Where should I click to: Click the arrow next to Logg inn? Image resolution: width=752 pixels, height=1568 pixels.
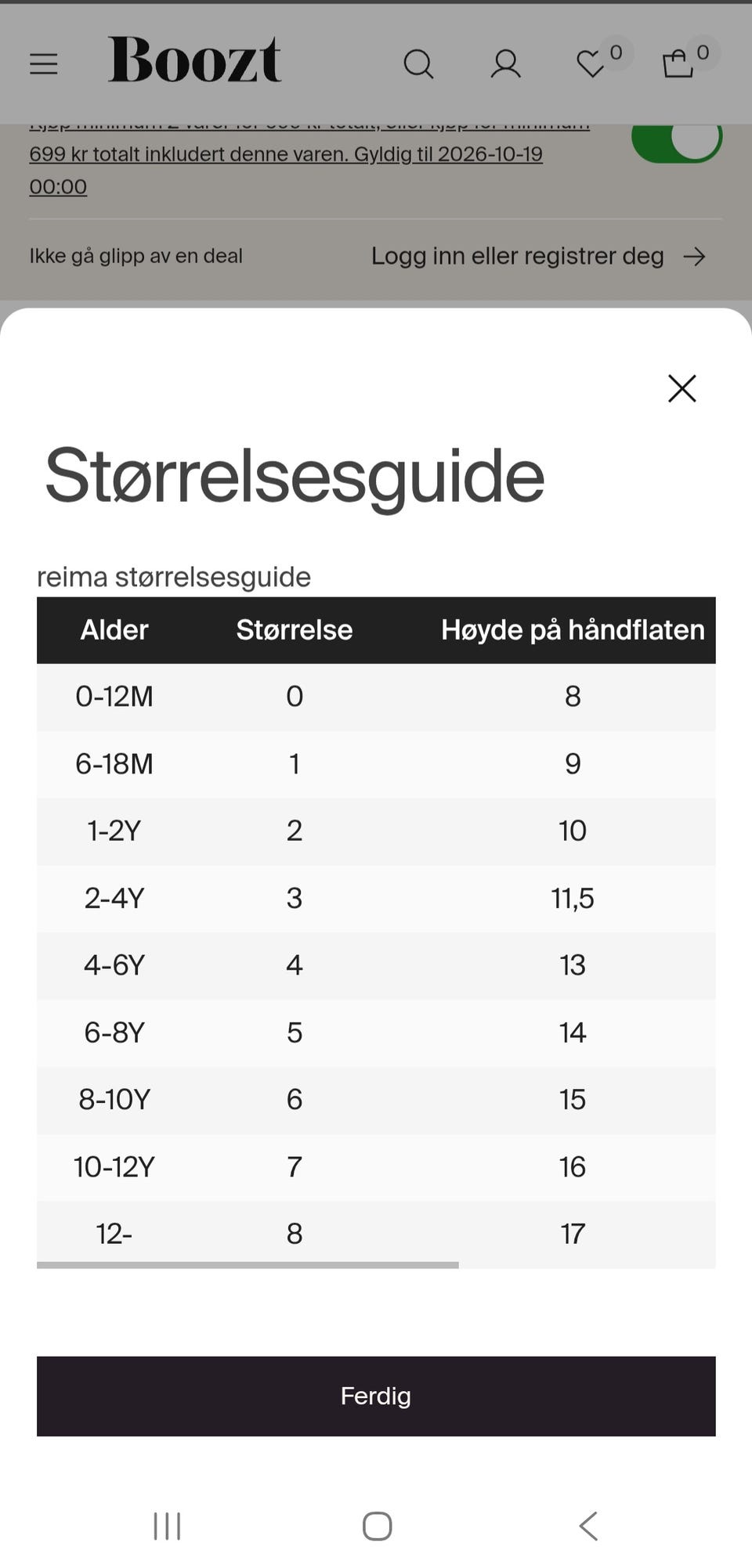[694, 257]
